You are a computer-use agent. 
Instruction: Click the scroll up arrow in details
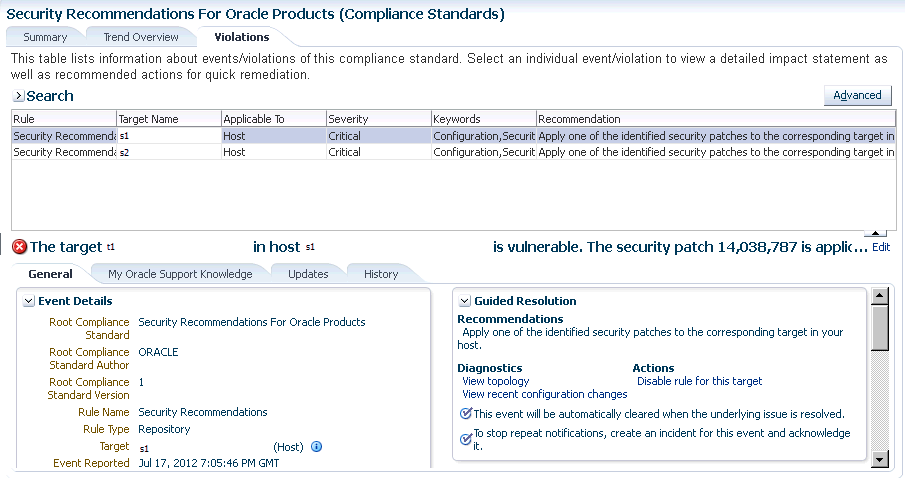[x=880, y=296]
